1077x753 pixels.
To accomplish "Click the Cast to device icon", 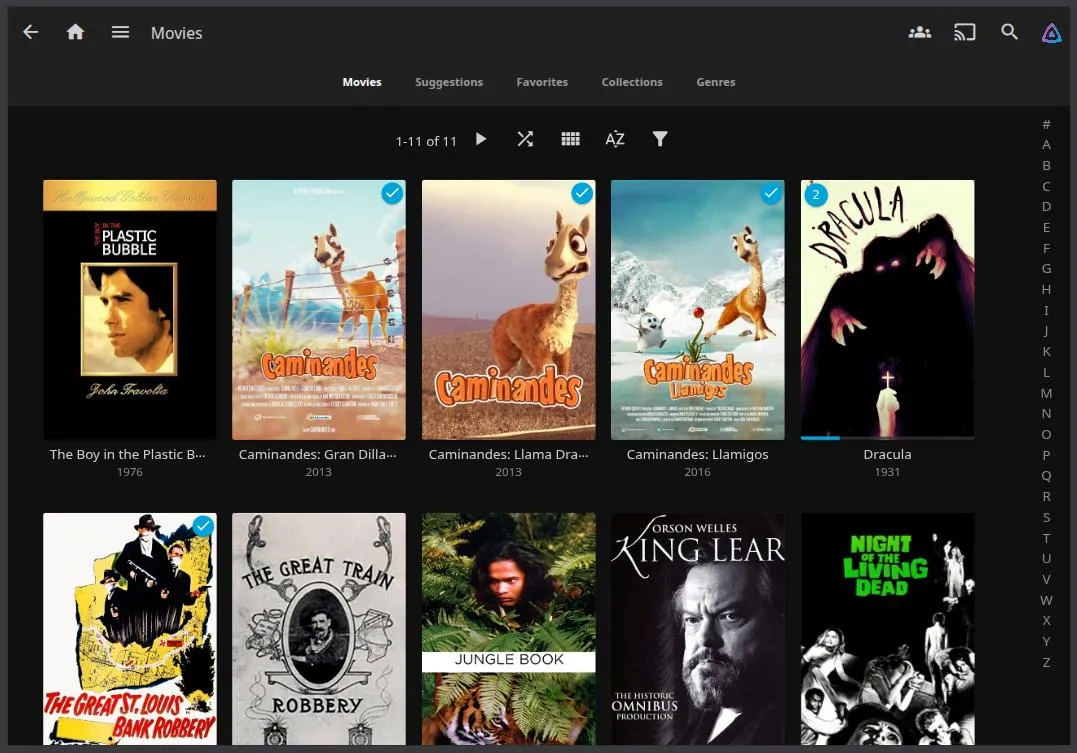I will pyautogui.click(x=964, y=32).
